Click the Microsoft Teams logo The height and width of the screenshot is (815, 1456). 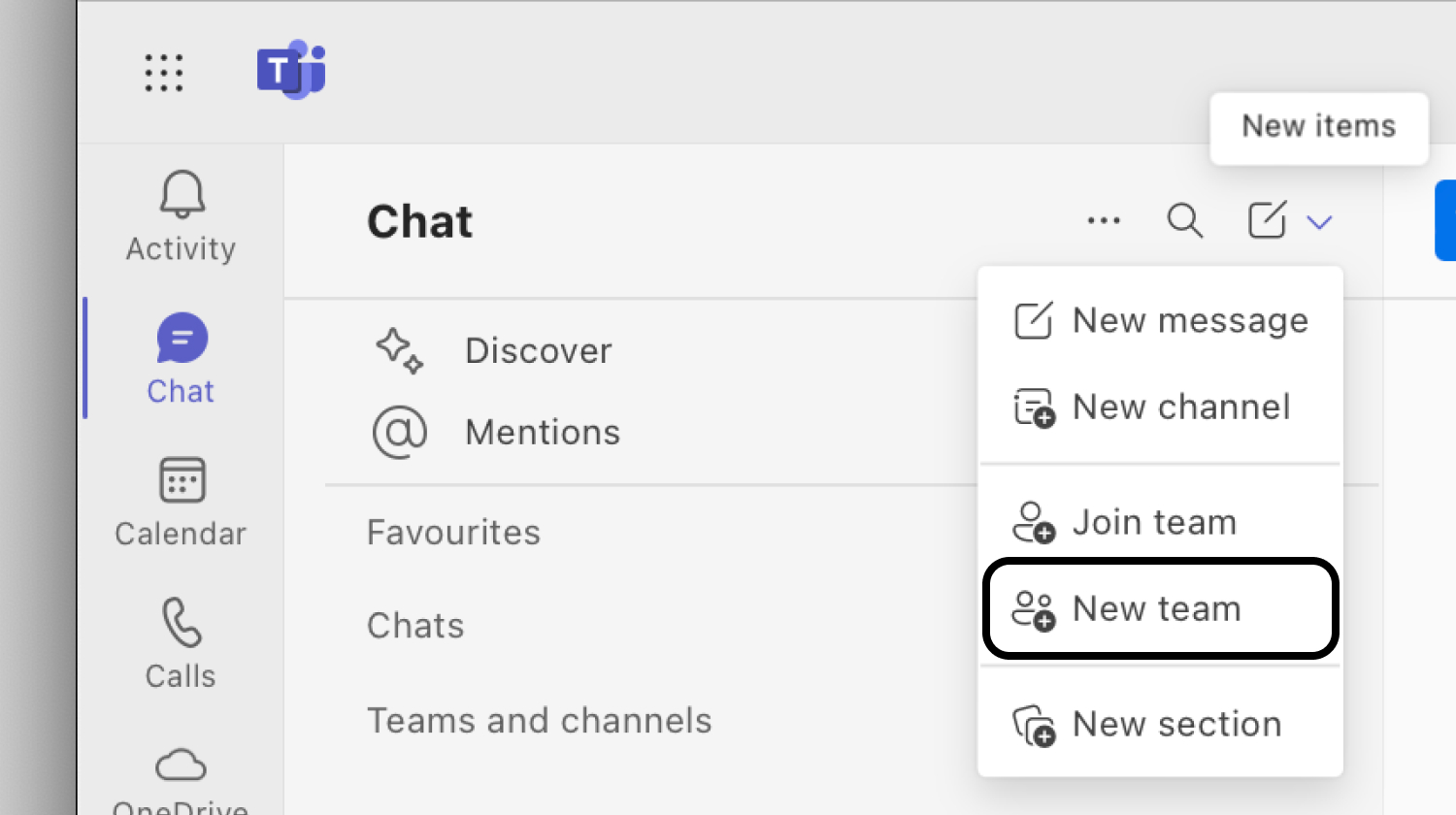pos(290,70)
